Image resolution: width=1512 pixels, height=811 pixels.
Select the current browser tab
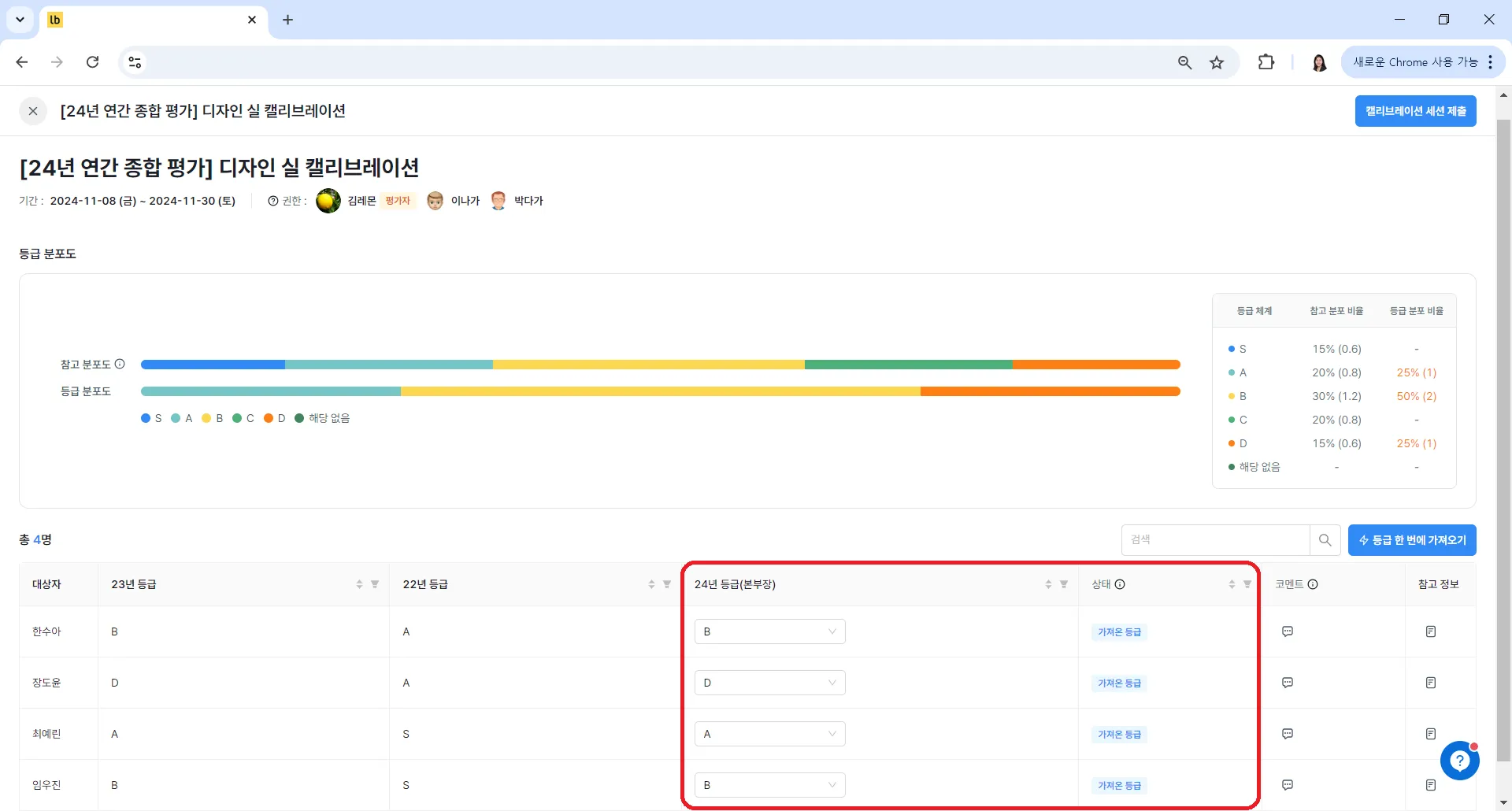coord(153,20)
